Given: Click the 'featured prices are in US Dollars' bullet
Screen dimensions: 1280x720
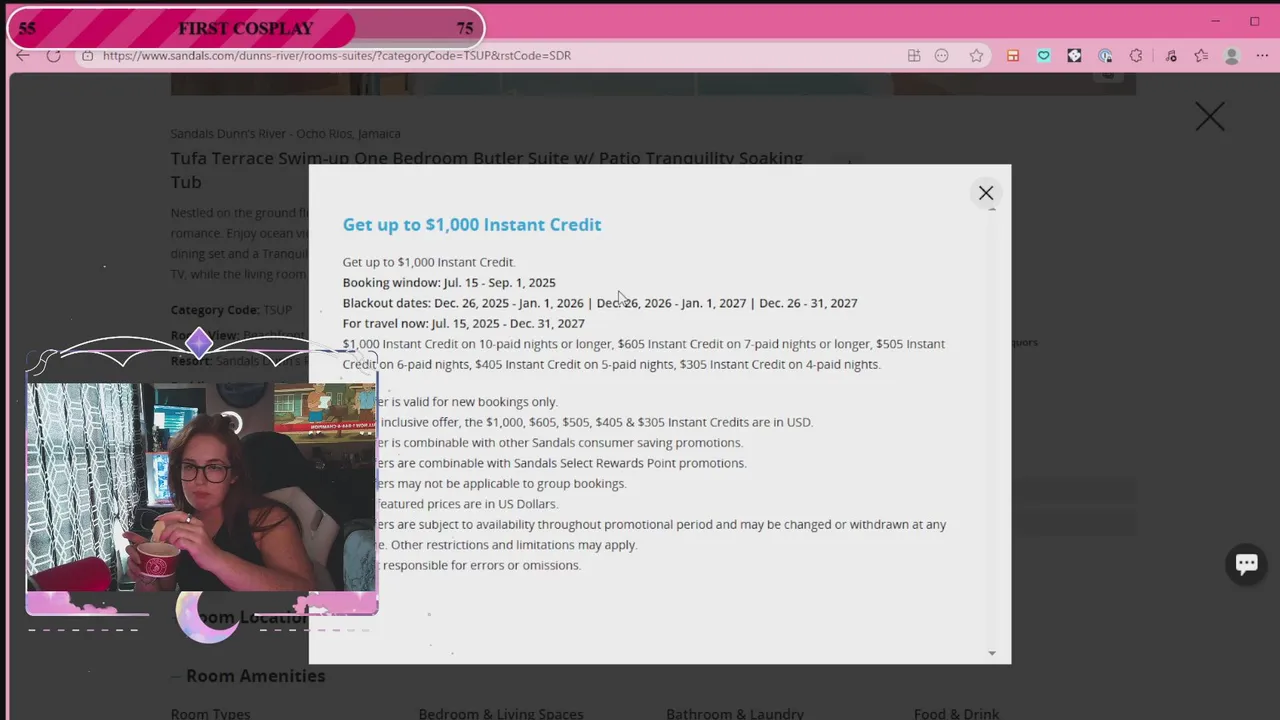Looking at the screenshot, I should (467, 504).
